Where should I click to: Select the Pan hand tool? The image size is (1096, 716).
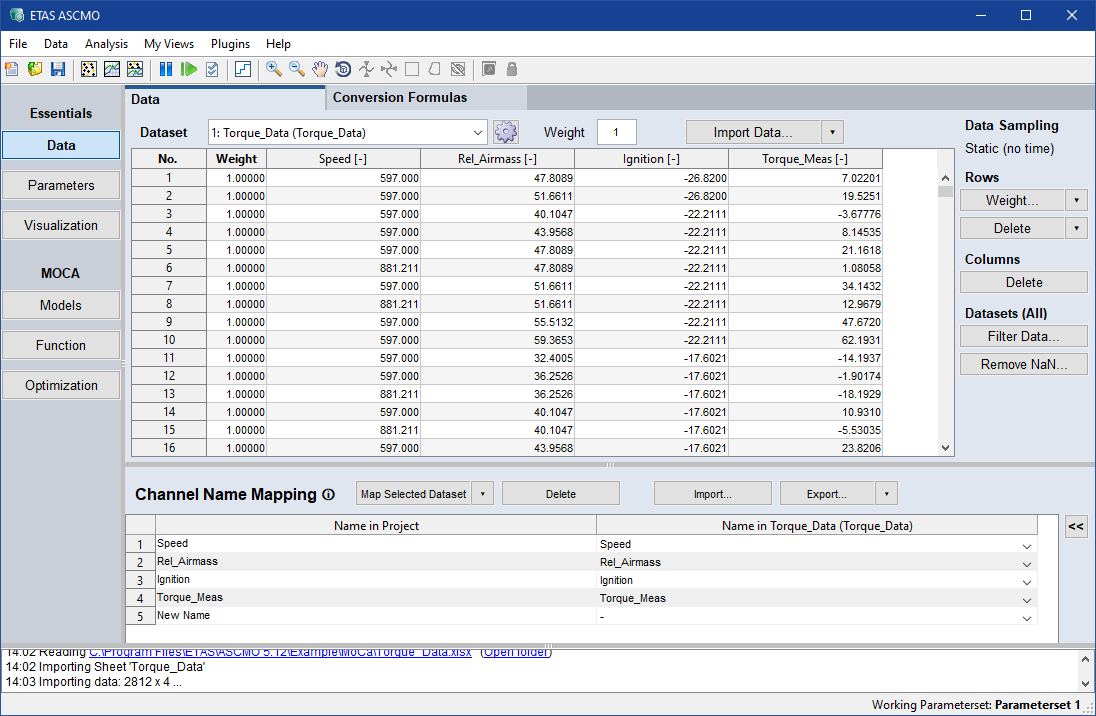point(320,69)
